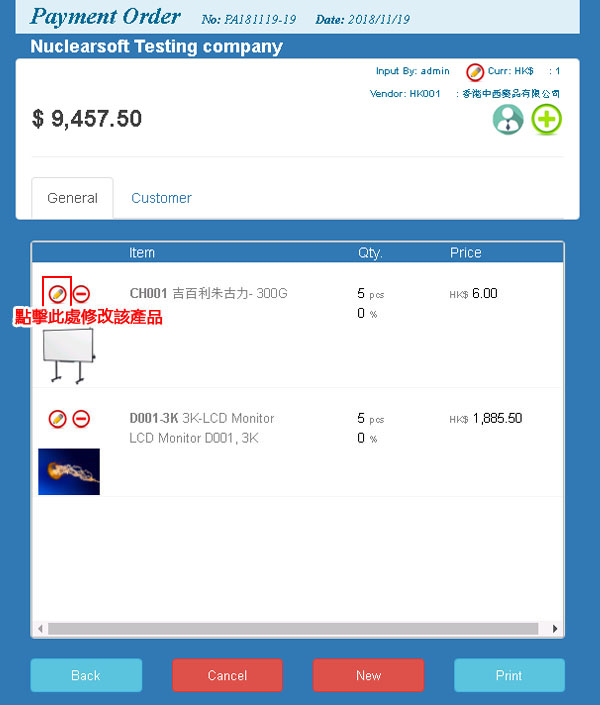Cancel the payment order
The width and height of the screenshot is (600, 705).
coord(227,675)
